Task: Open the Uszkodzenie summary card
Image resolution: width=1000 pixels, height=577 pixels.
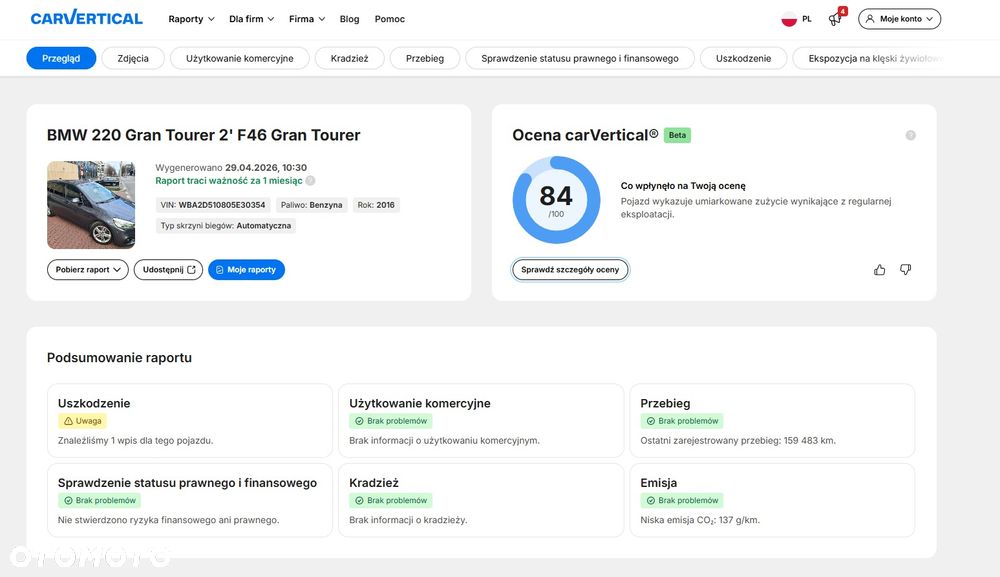Action: [x=190, y=421]
